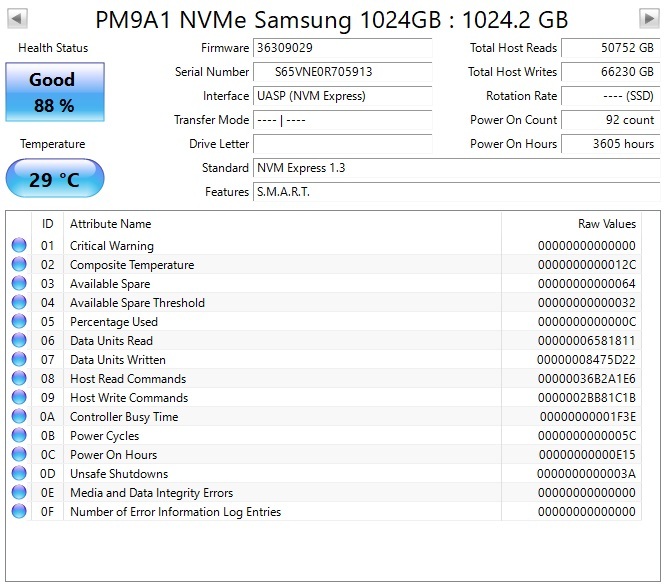Click the Power On Hours status orb
This screenshot has height=587, width=665.
pos(19,454)
